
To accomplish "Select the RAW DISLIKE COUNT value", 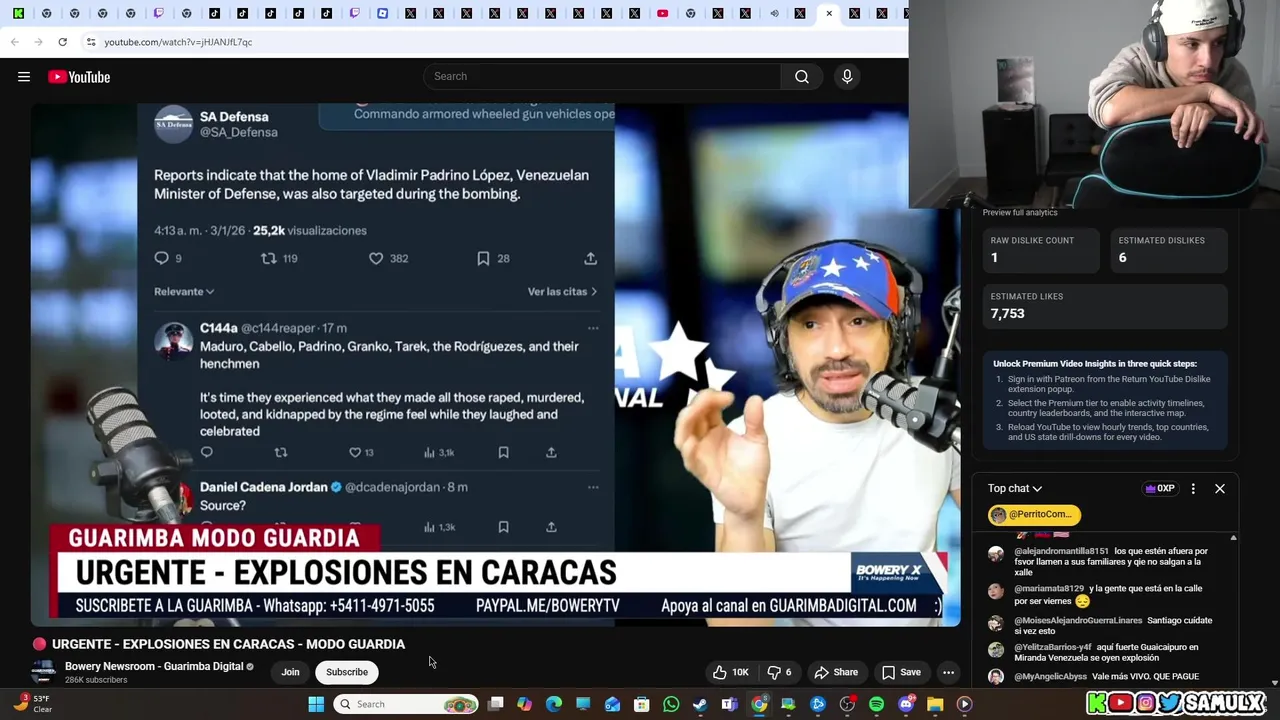I will click(x=994, y=258).
